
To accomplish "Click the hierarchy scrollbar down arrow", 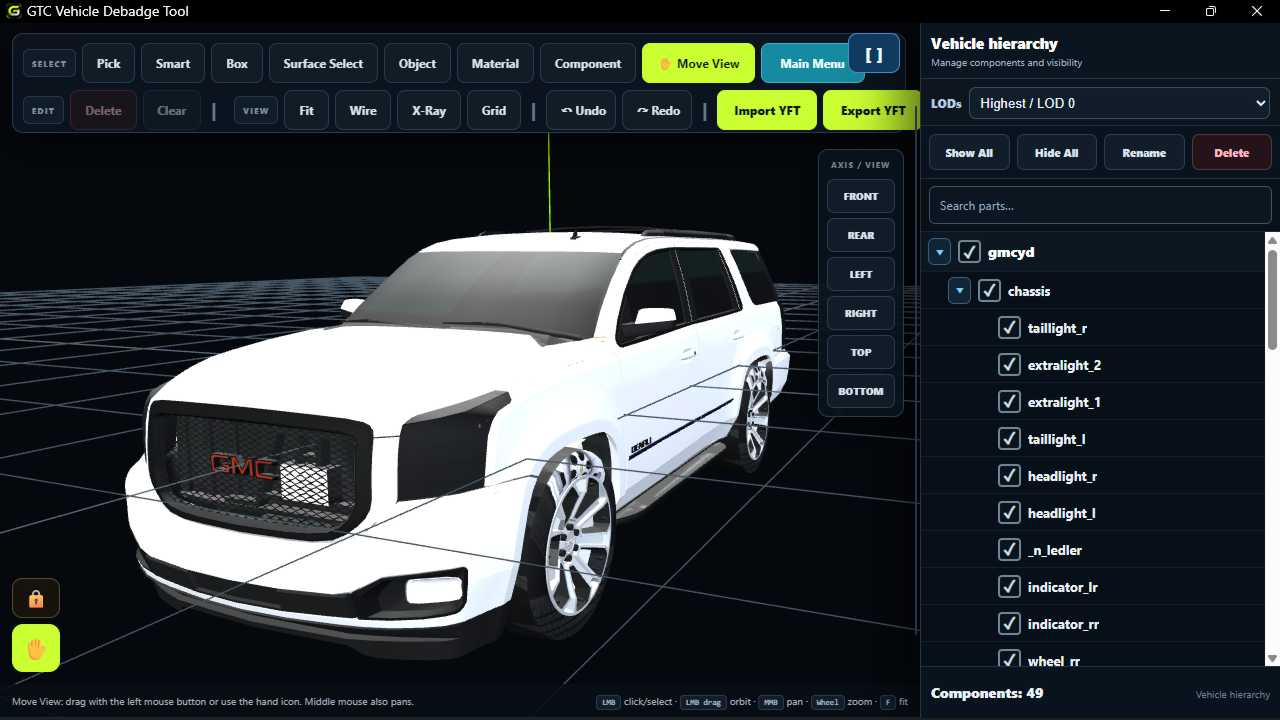I will point(1272,658).
